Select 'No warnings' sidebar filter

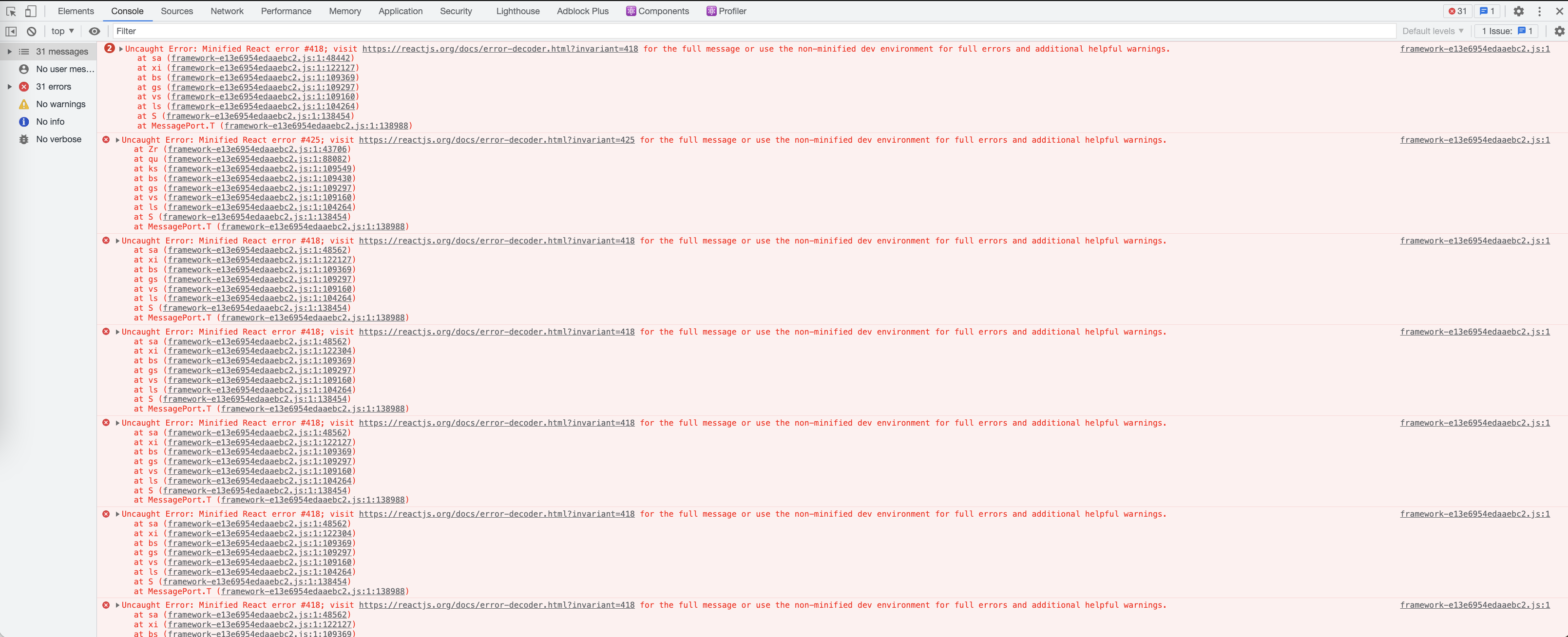point(60,104)
